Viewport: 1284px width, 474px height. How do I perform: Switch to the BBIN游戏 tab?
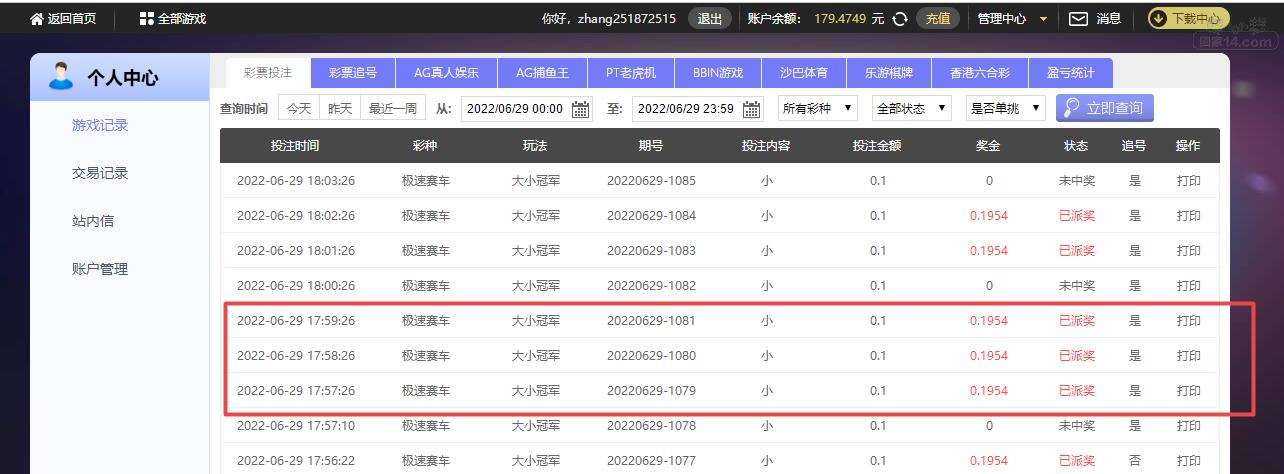[x=718, y=73]
